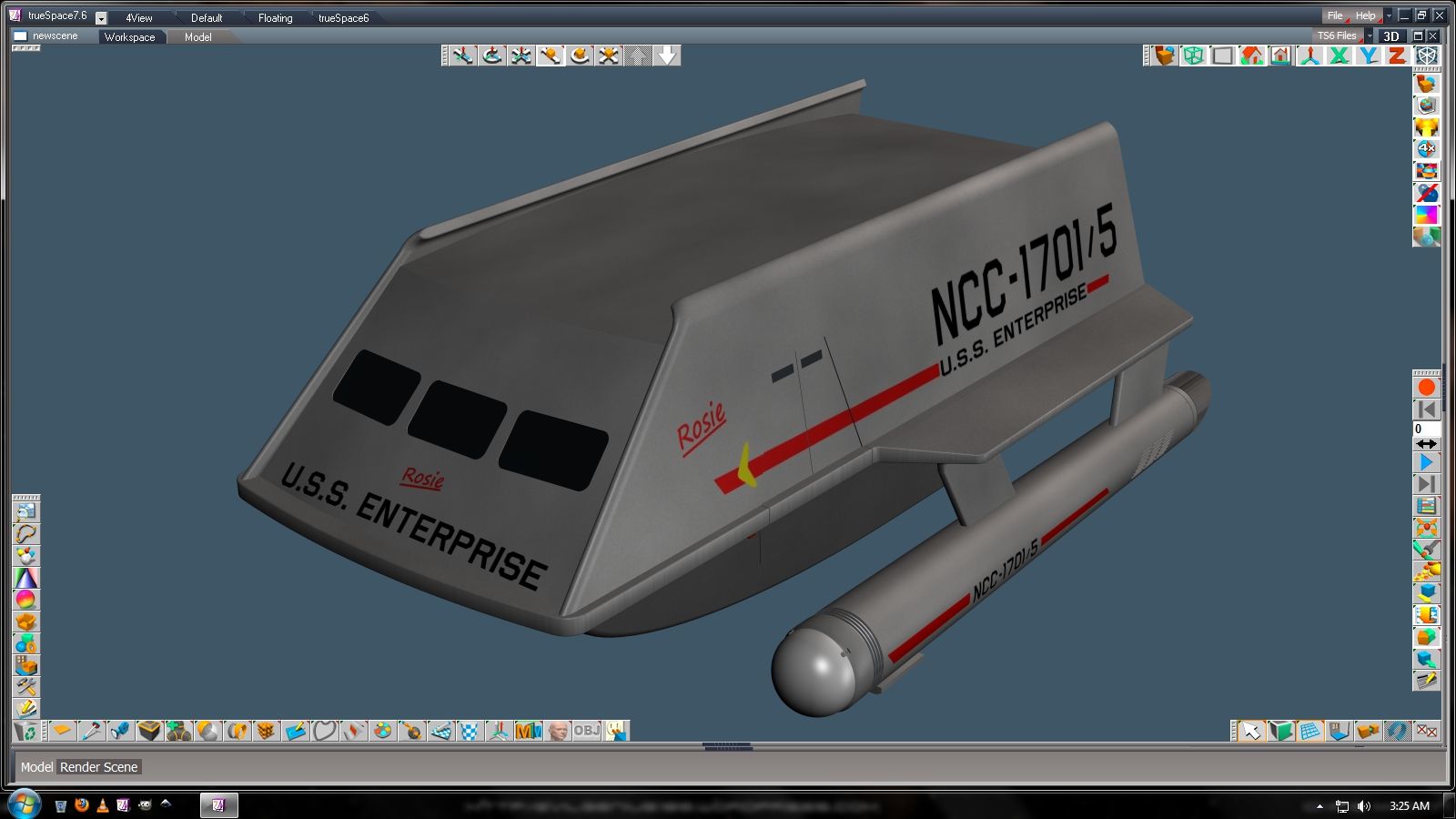The image size is (1456, 819).
Task: Expand the dropdown arrow beside TS6 Files
Action: click(1370, 36)
